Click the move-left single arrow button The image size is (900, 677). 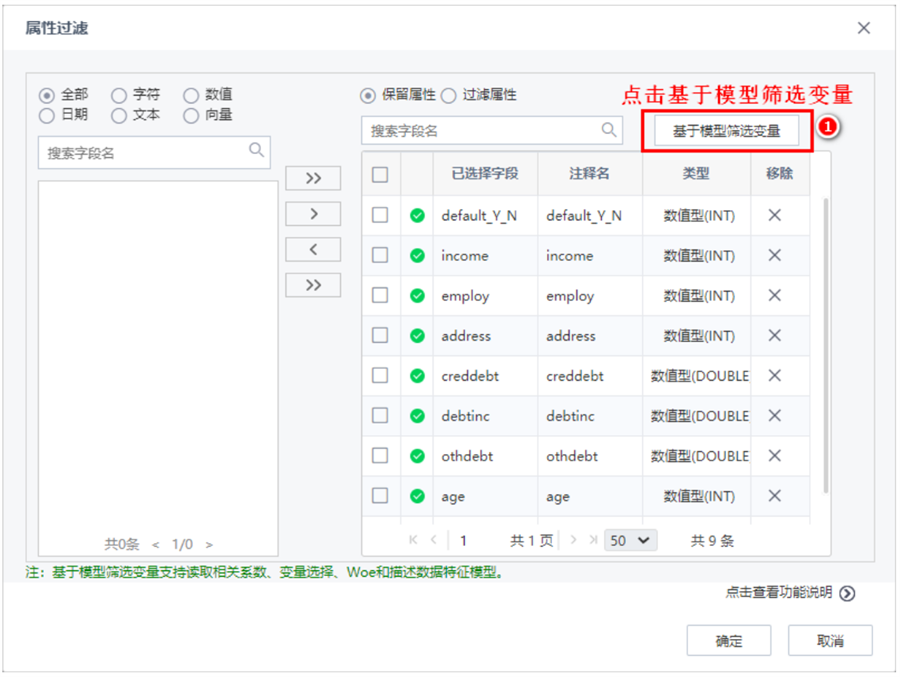[x=313, y=249]
